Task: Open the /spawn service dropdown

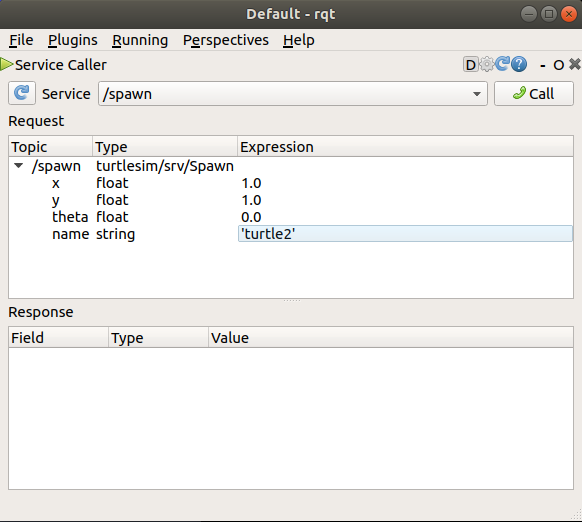Action: [292, 94]
